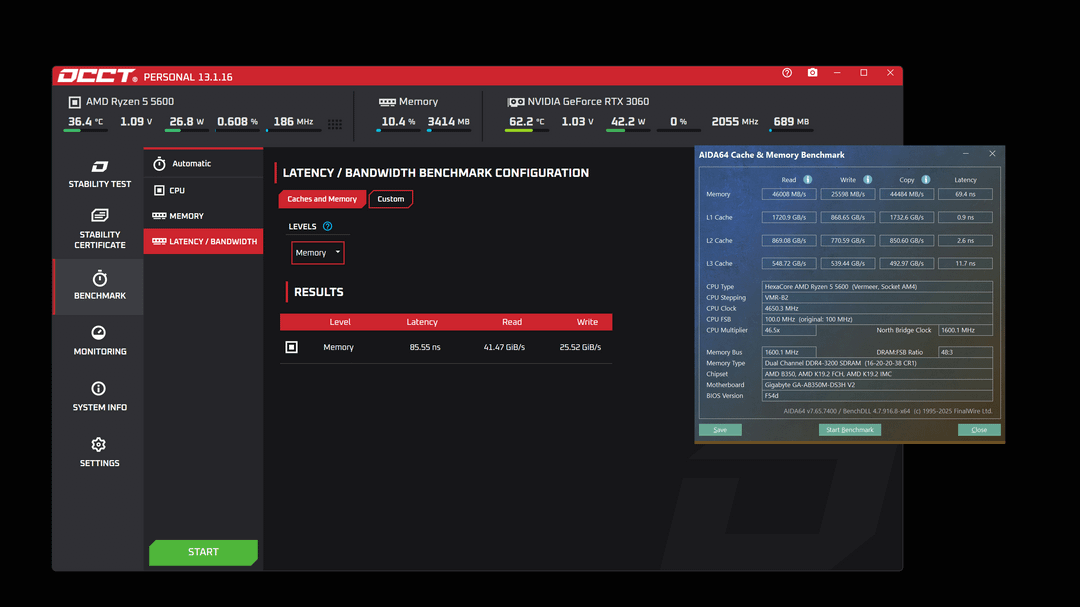Image resolution: width=1080 pixels, height=607 pixels.
Task: Select the Memory benchmark entry
Action: tap(203, 216)
